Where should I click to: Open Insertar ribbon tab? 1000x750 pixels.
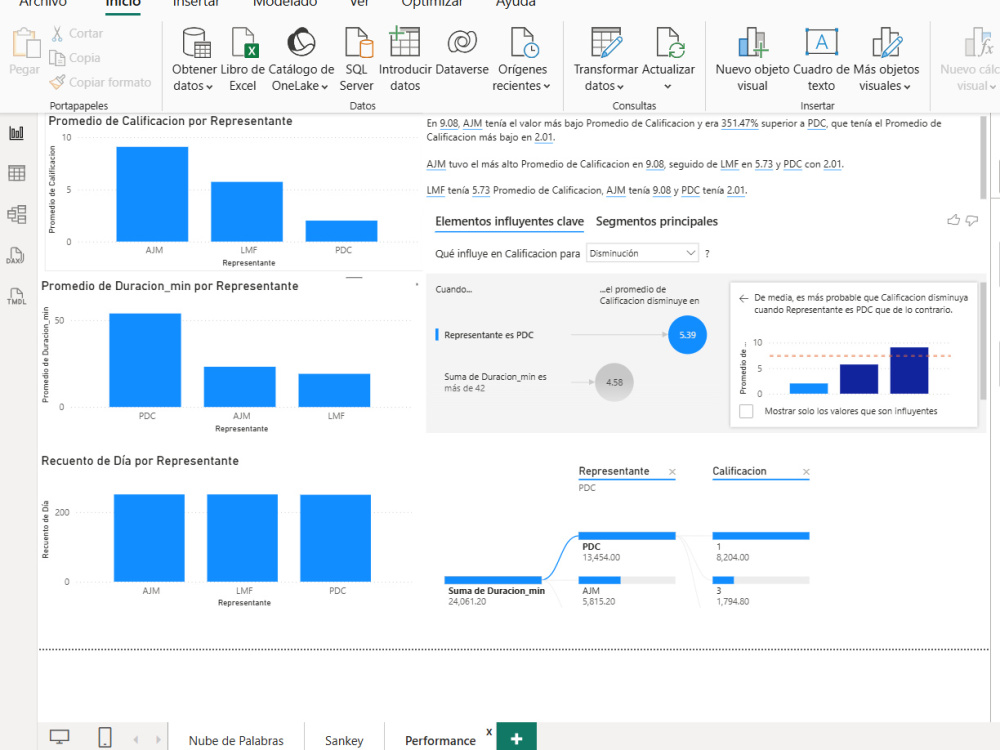point(196,4)
